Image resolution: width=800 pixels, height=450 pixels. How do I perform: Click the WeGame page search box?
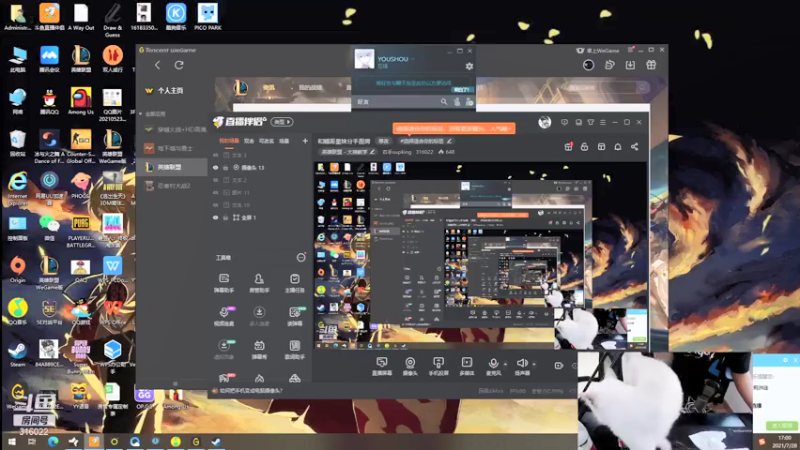click(x=607, y=88)
